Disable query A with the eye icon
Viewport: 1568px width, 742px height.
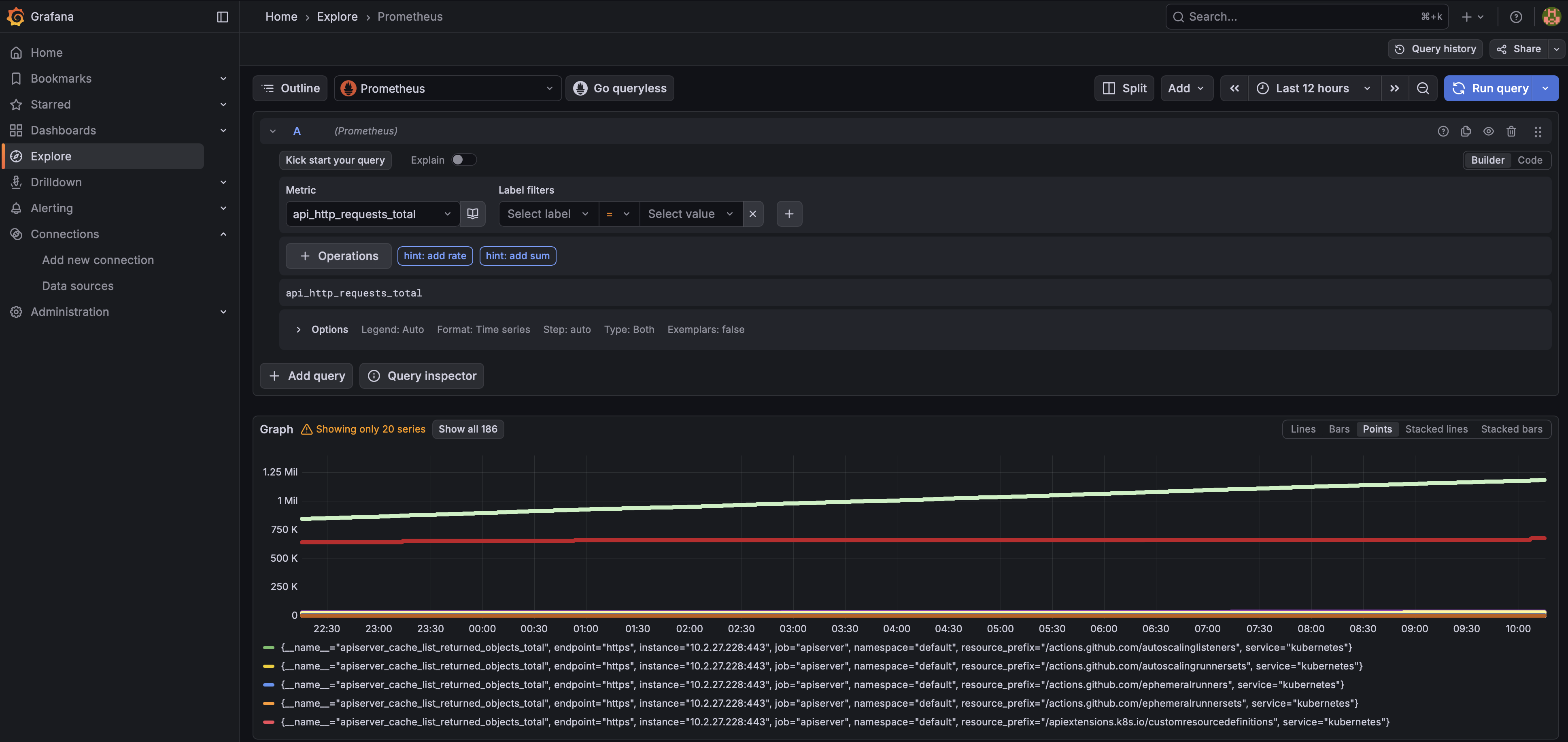(x=1489, y=131)
